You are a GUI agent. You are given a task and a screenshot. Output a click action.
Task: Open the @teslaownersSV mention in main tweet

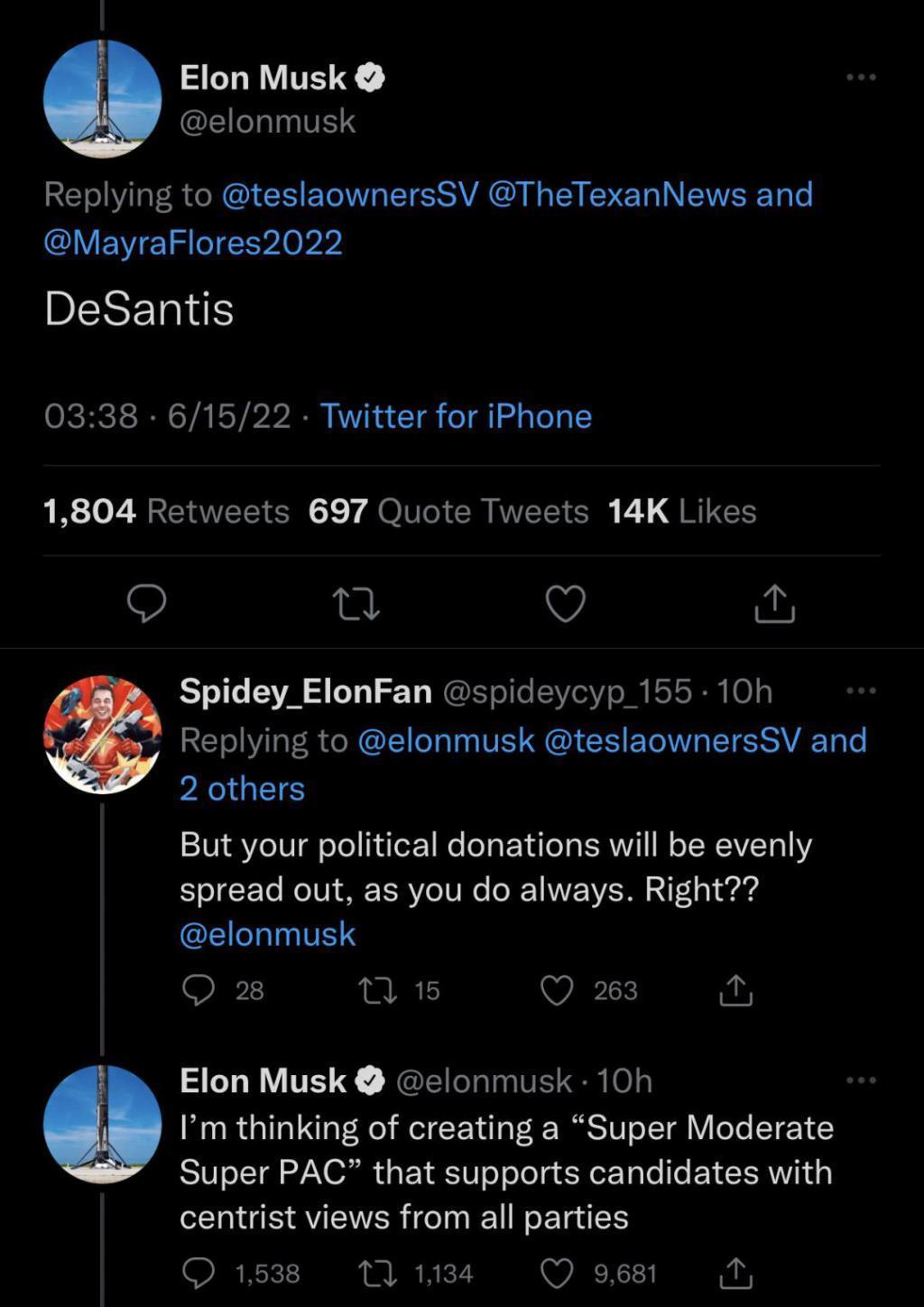pos(350,195)
